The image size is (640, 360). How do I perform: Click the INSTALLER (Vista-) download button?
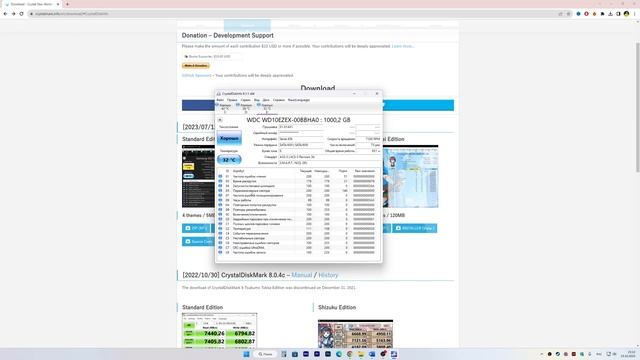(x=415, y=228)
